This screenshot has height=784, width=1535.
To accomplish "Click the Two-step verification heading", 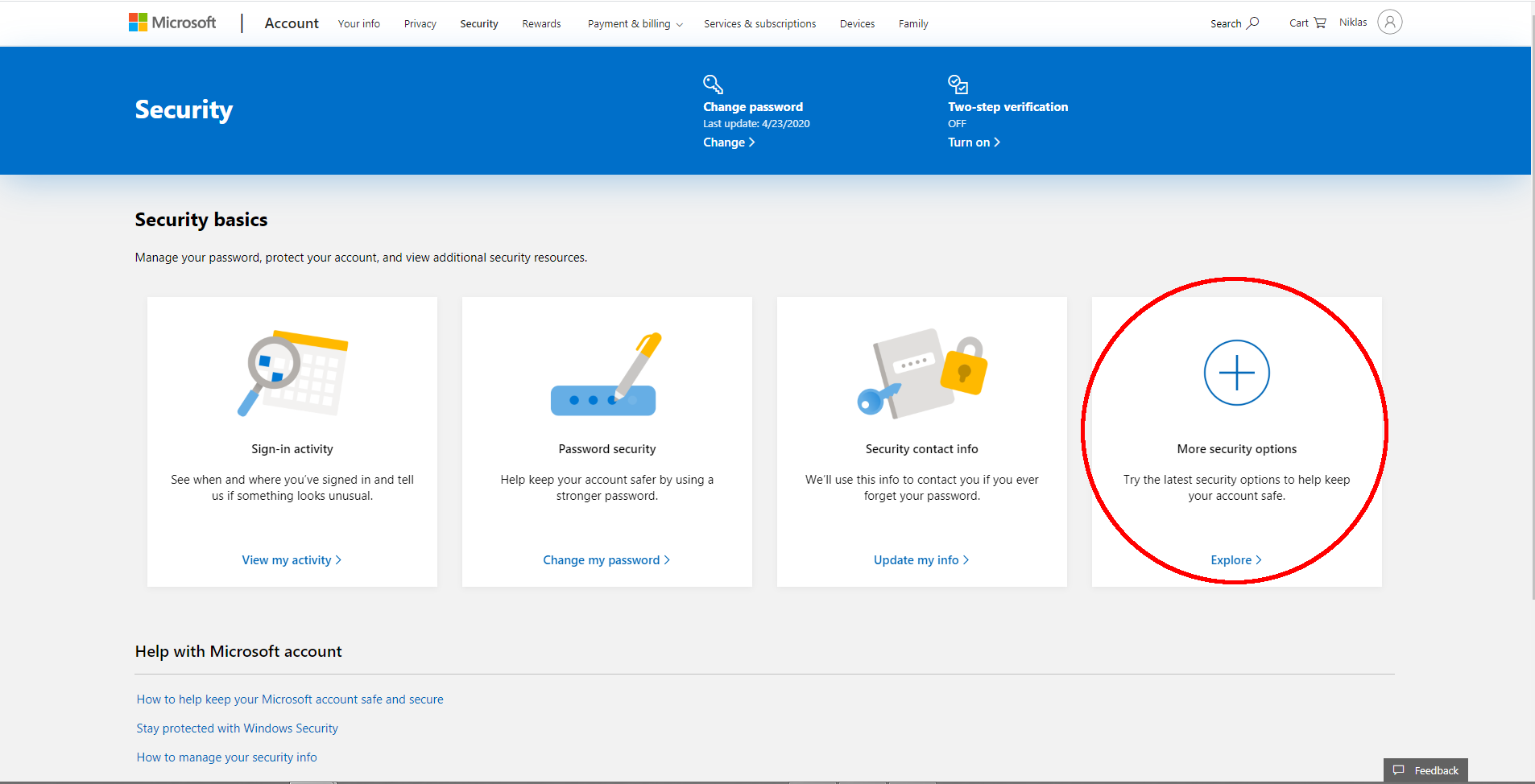I will [x=1007, y=106].
